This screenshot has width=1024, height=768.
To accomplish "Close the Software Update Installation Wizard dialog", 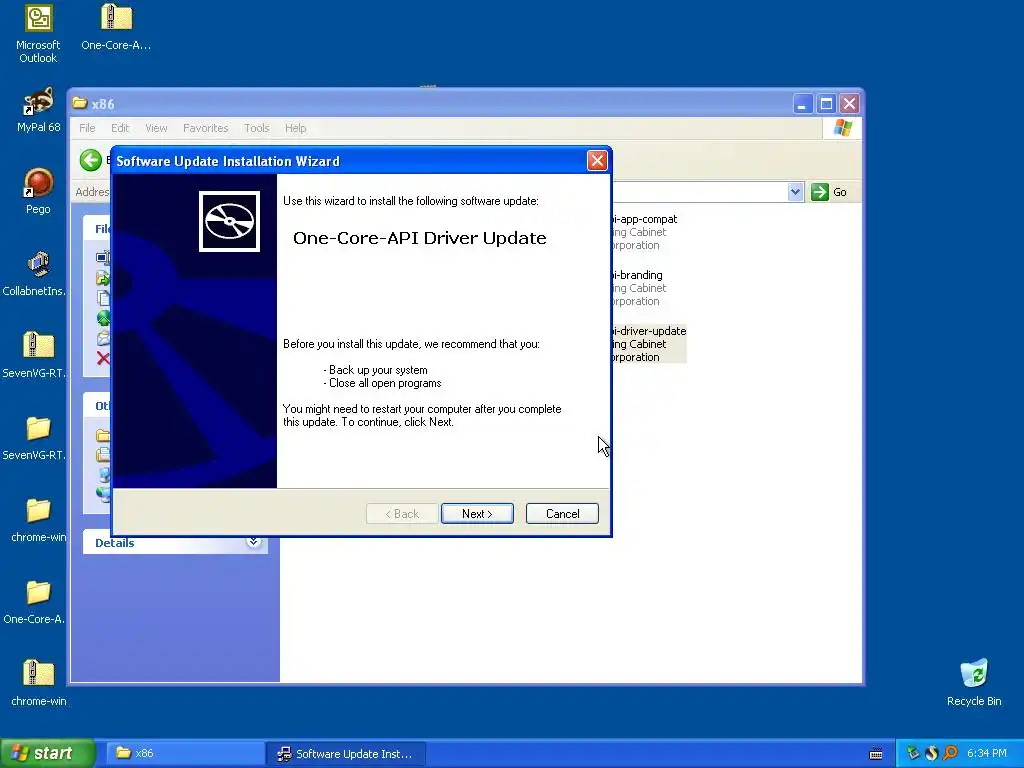I will click(597, 161).
